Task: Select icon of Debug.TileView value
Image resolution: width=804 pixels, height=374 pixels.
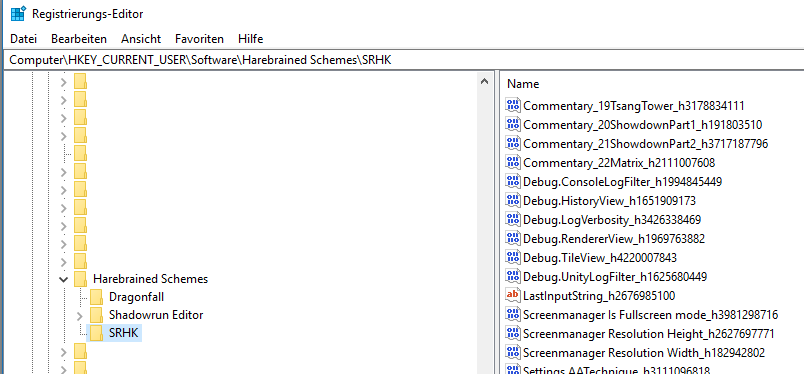Action: click(x=513, y=258)
